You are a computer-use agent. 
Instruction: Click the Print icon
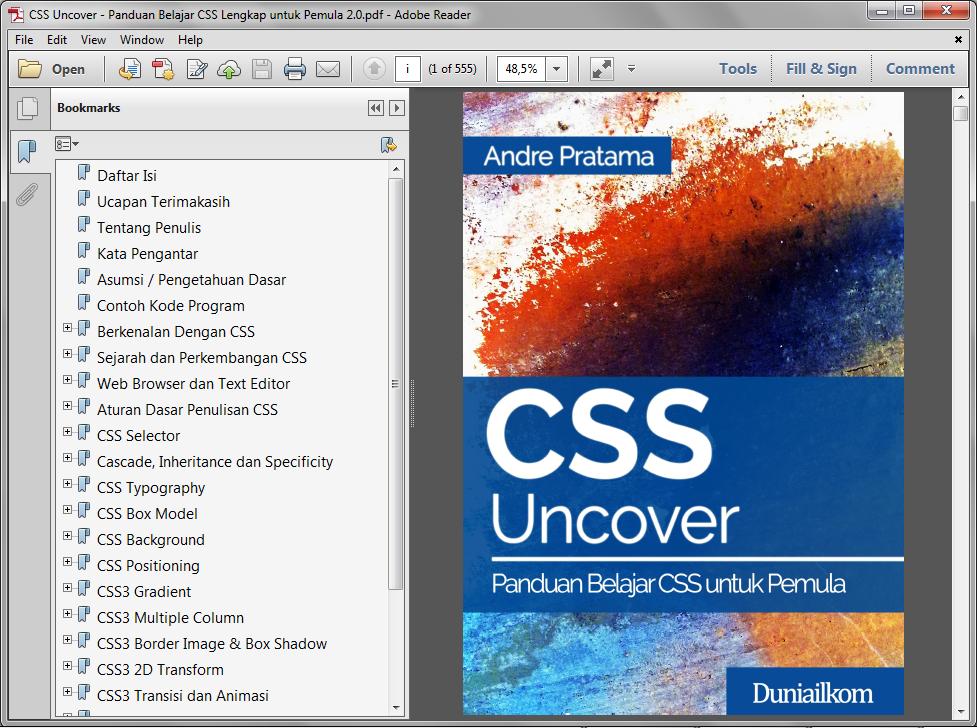(x=295, y=69)
